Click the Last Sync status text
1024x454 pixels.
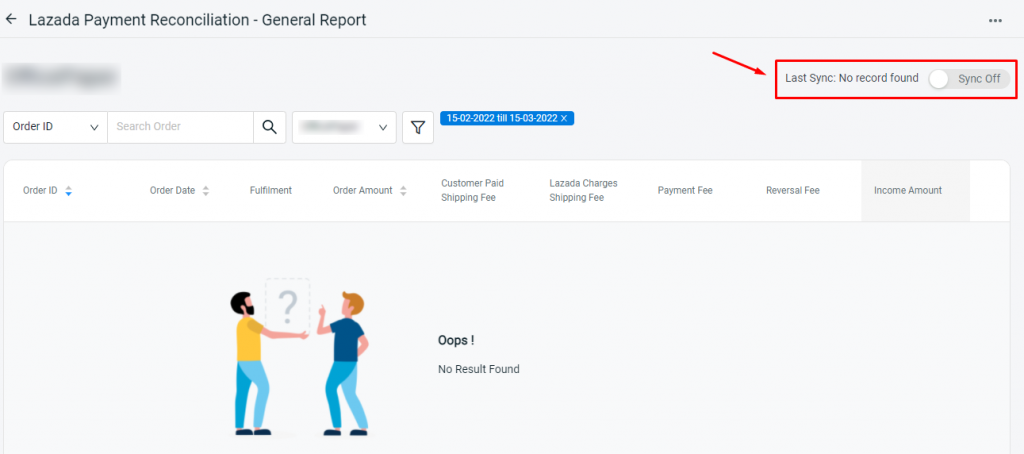pyautogui.click(x=852, y=78)
